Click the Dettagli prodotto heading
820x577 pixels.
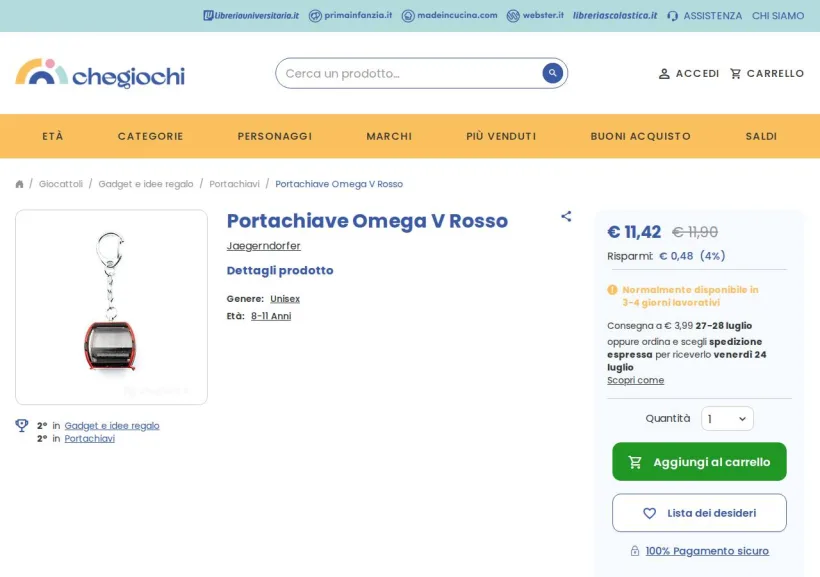coord(280,270)
